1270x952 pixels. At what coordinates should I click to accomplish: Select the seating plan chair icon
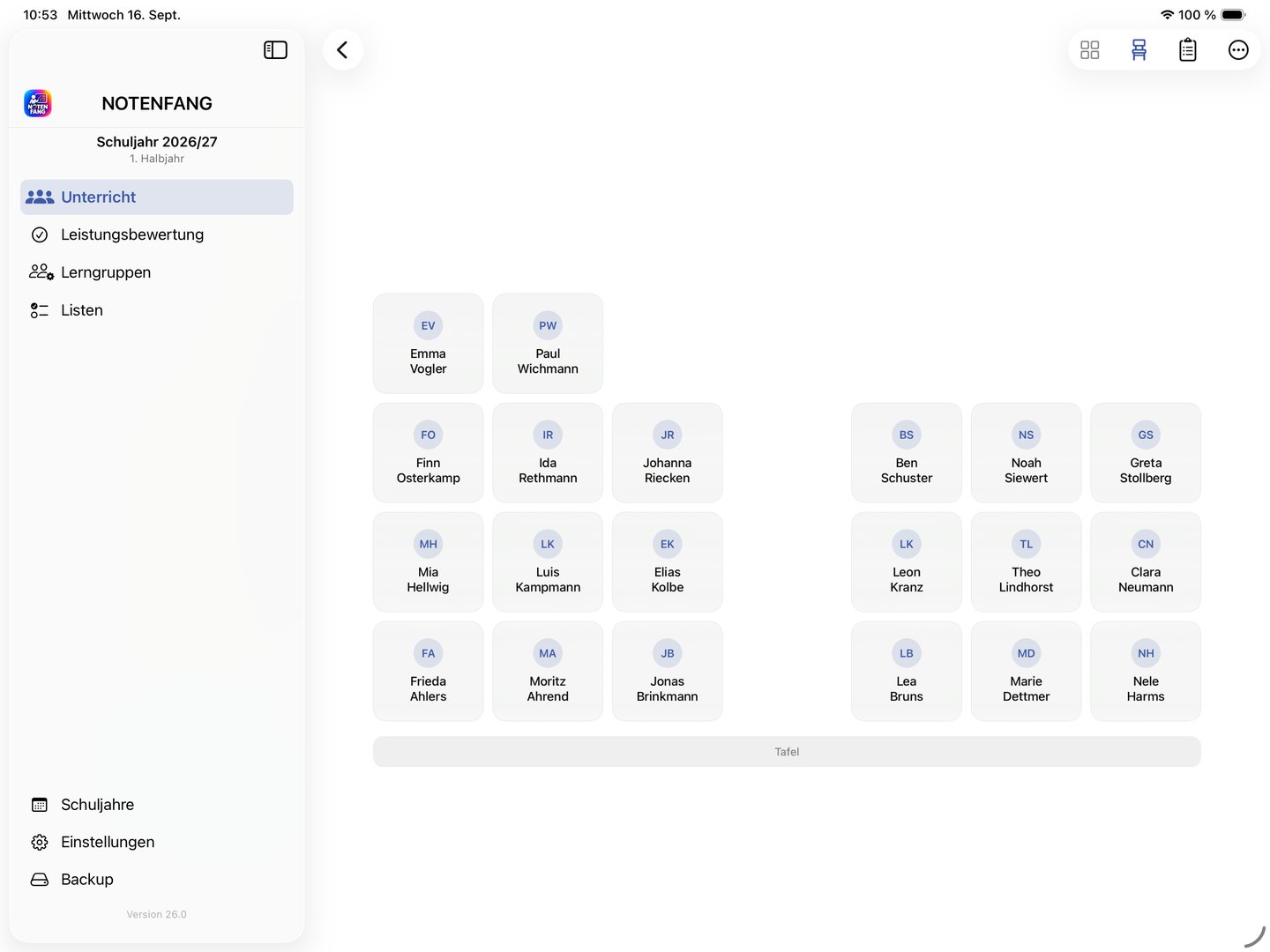tap(1139, 50)
